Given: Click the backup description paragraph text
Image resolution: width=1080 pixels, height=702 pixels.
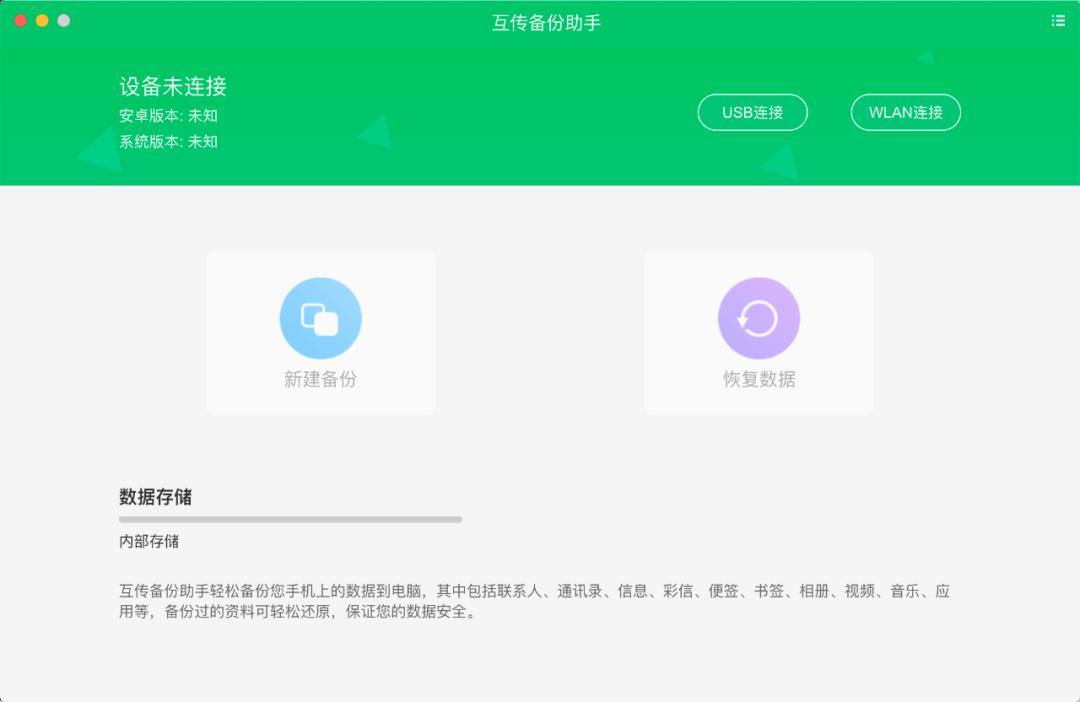Looking at the screenshot, I should point(533,602).
